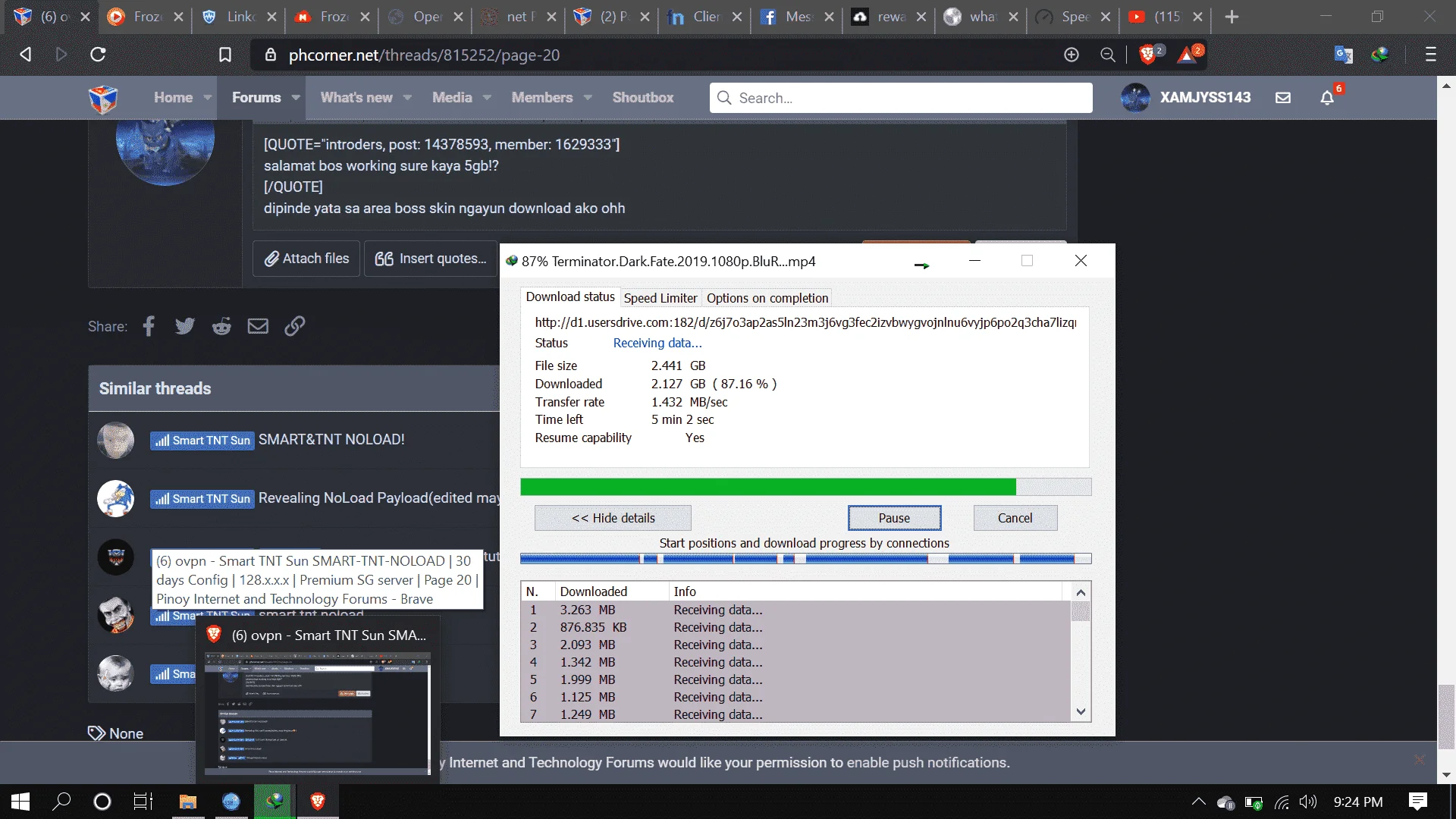
Task: Open the forum inbox envelope icon
Action: pyautogui.click(x=1283, y=98)
